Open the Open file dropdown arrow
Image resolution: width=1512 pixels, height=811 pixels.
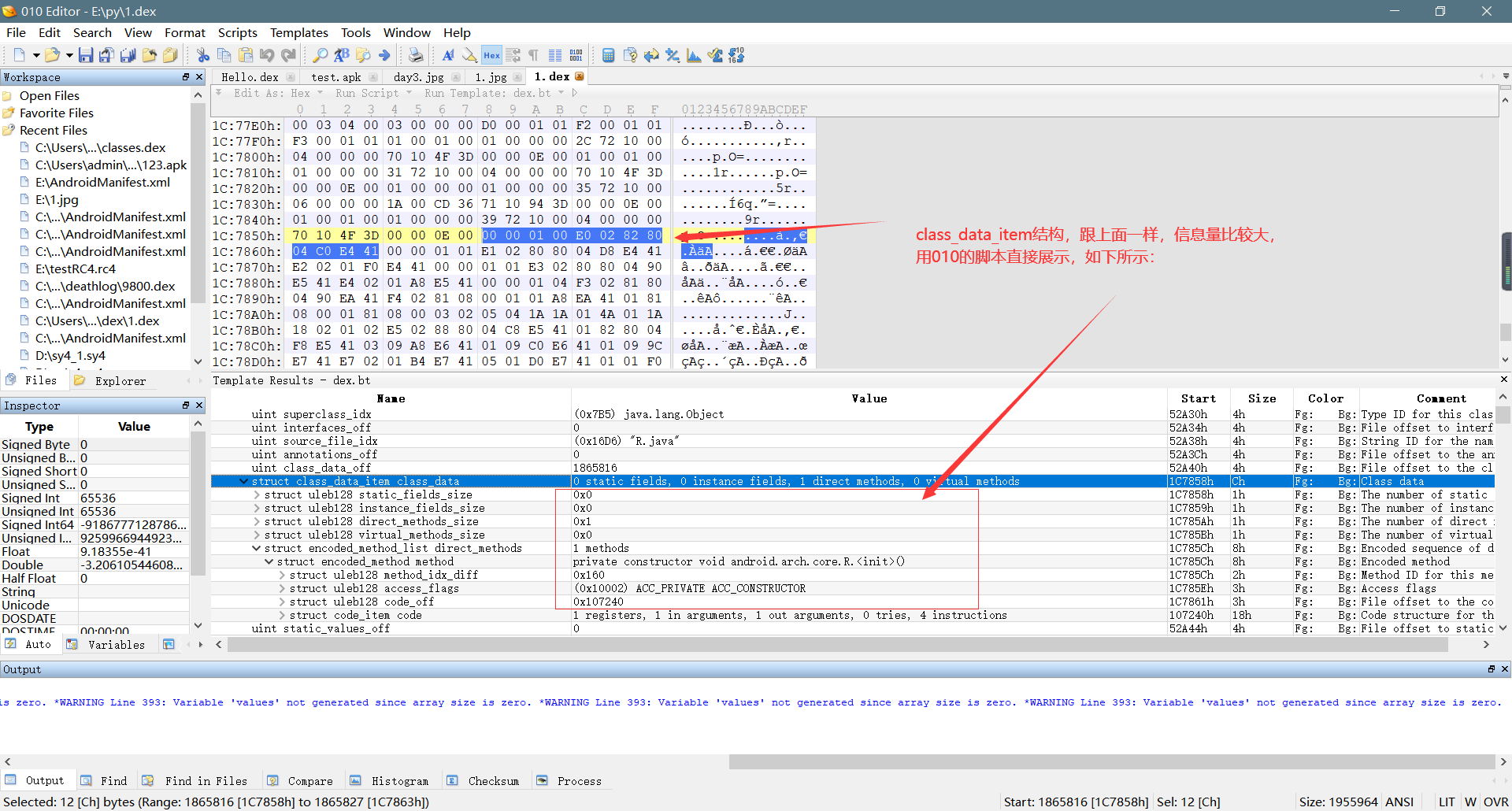[x=69, y=55]
